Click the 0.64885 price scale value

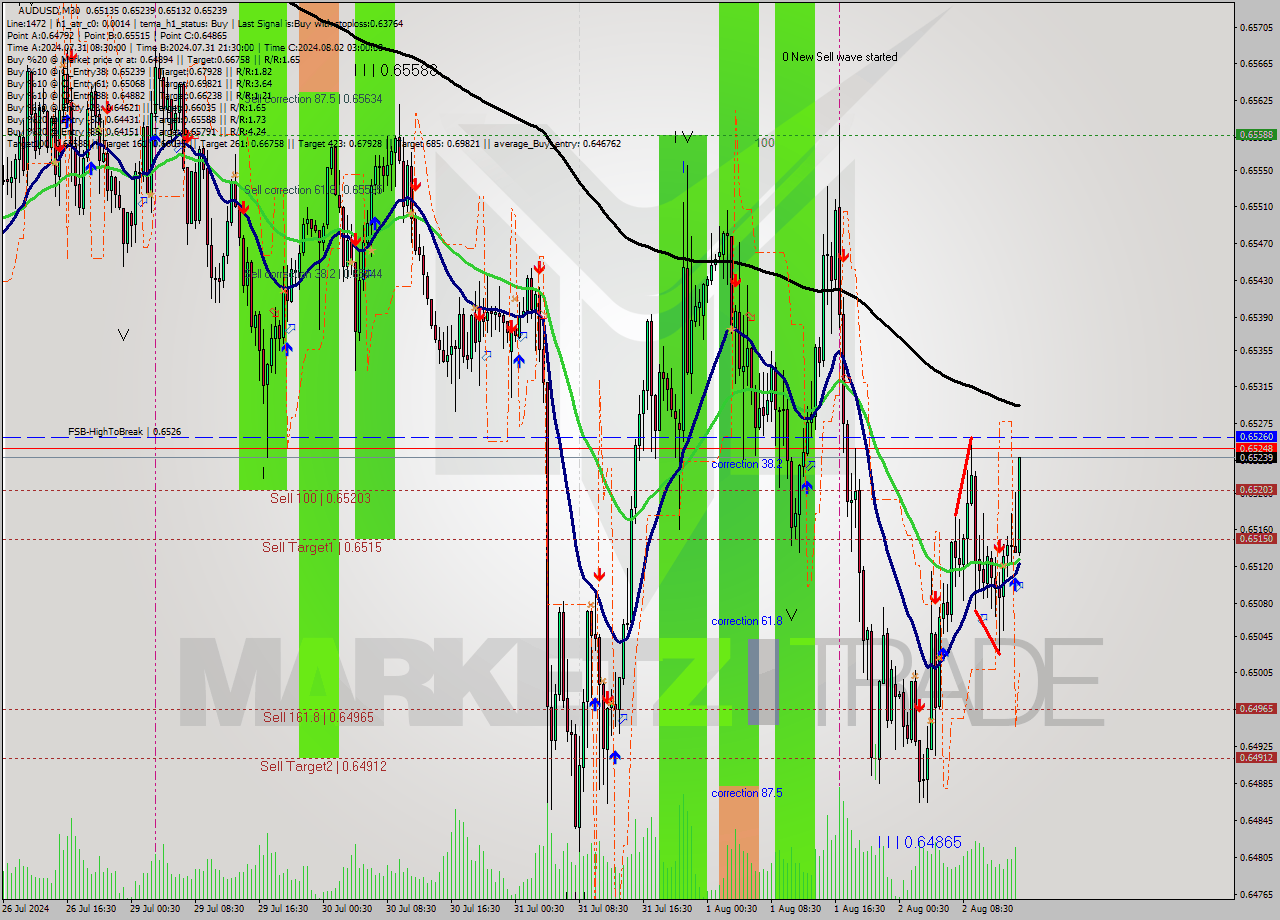pos(1256,783)
